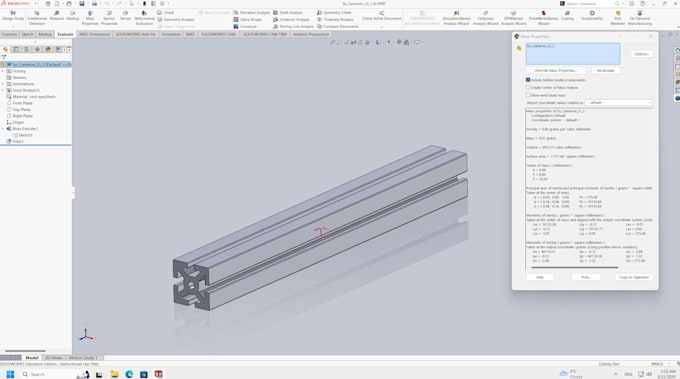The height and width of the screenshot is (379, 680).
Task: Open Part Reviewer
Action: click(x=618, y=17)
